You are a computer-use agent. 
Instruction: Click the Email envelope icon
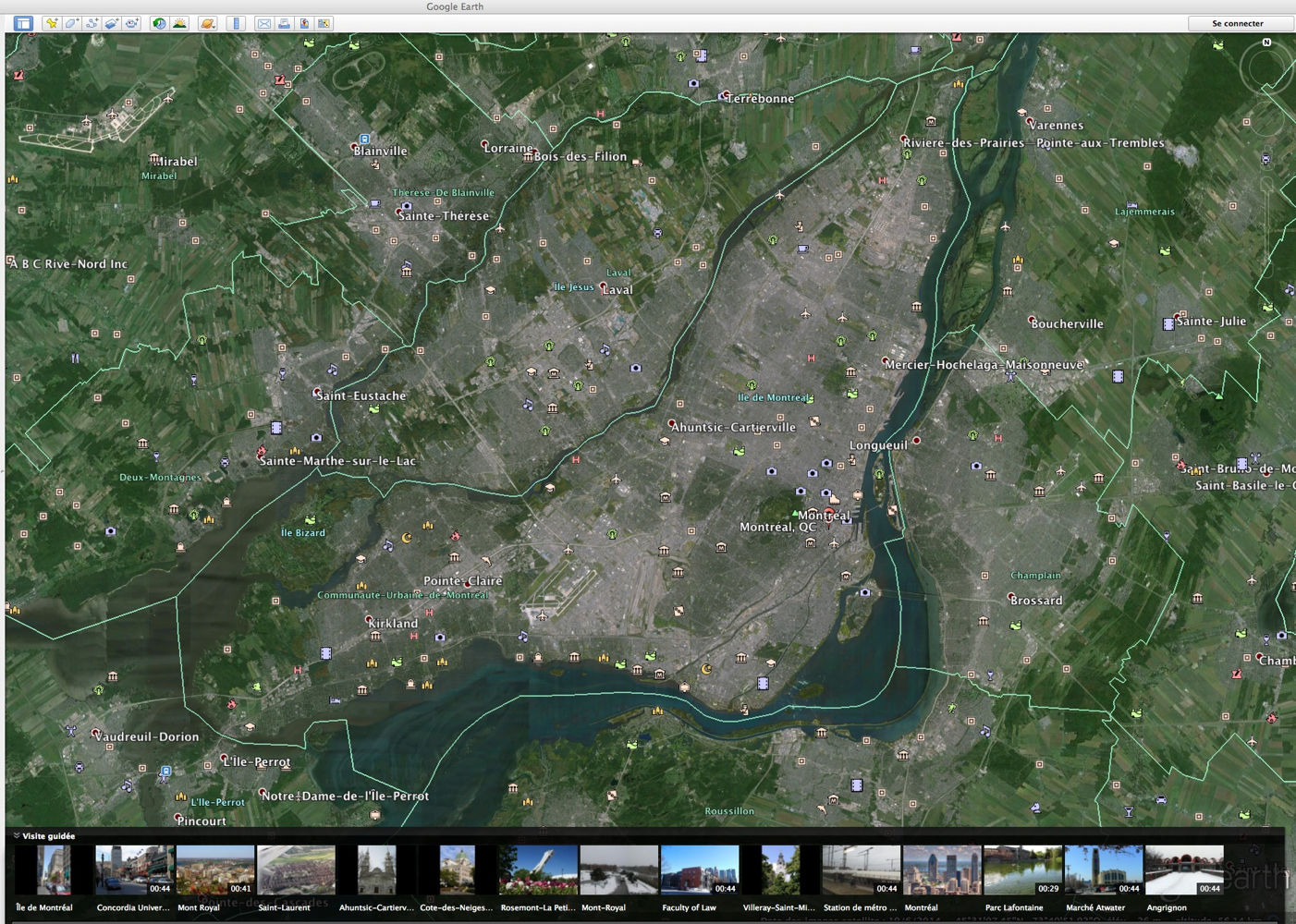tap(263, 23)
